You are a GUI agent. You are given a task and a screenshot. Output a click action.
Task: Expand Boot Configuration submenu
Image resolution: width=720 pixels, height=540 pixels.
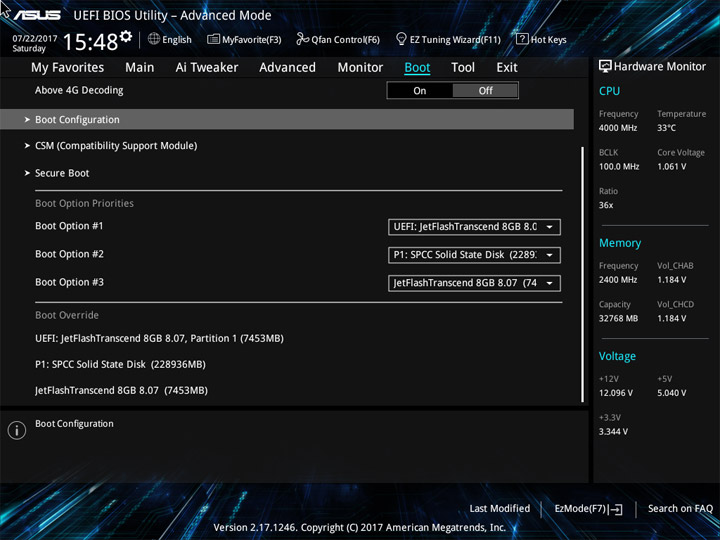tap(287, 119)
